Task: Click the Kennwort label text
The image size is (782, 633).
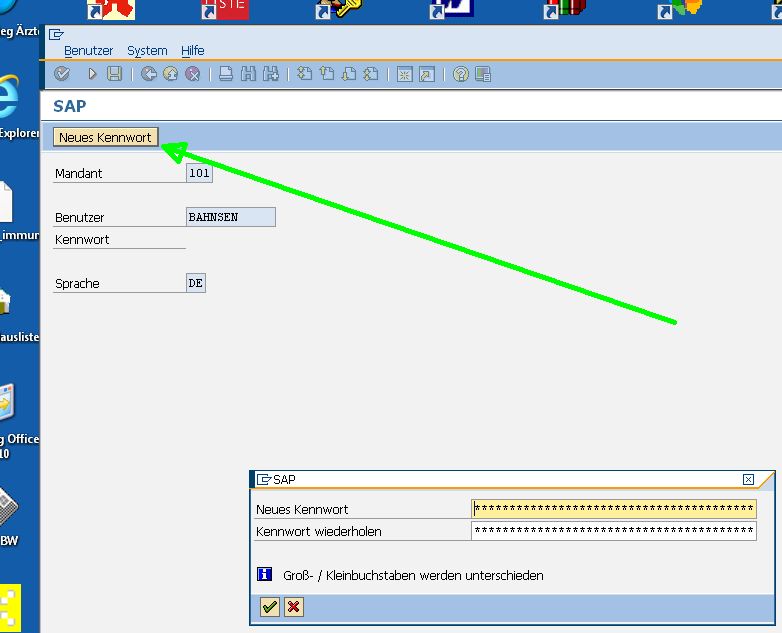Action: (82, 239)
